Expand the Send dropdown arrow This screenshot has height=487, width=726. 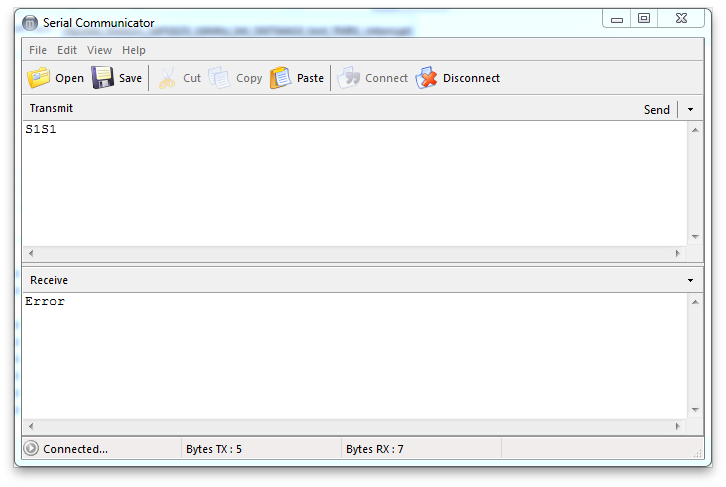click(690, 110)
